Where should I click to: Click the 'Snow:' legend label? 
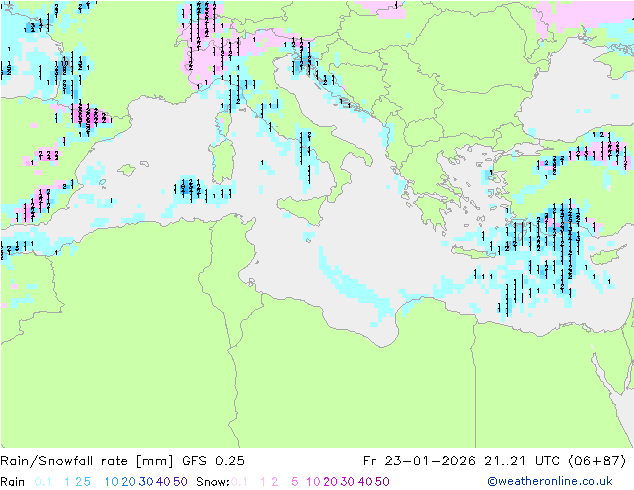click(213, 482)
